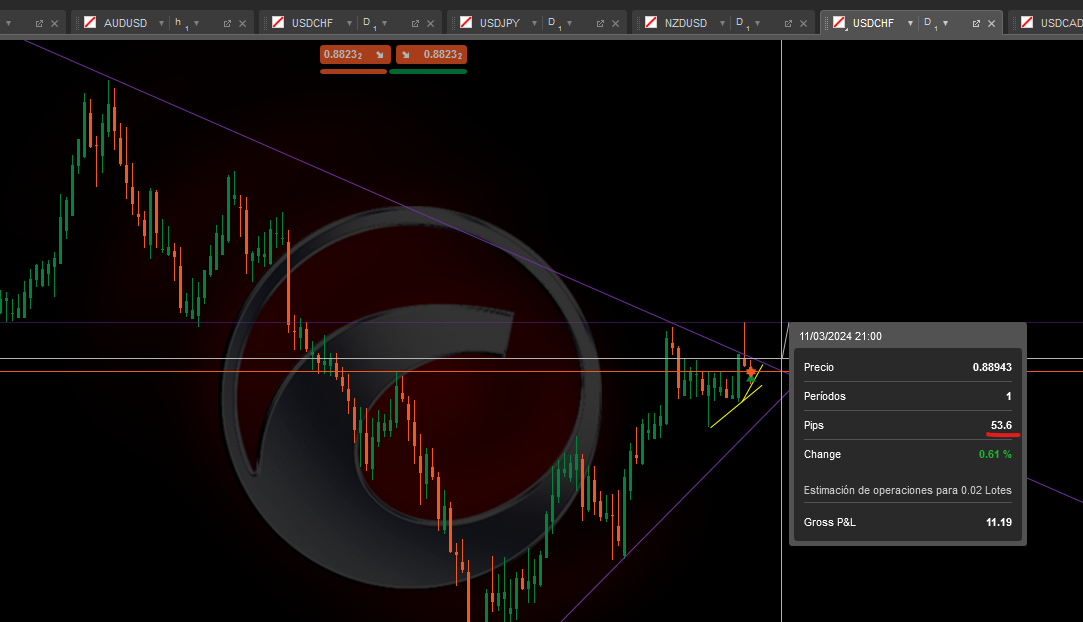Image resolution: width=1083 pixels, height=622 pixels.
Task: Detach the NZDUSD chart into a window
Action: click(x=787, y=23)
